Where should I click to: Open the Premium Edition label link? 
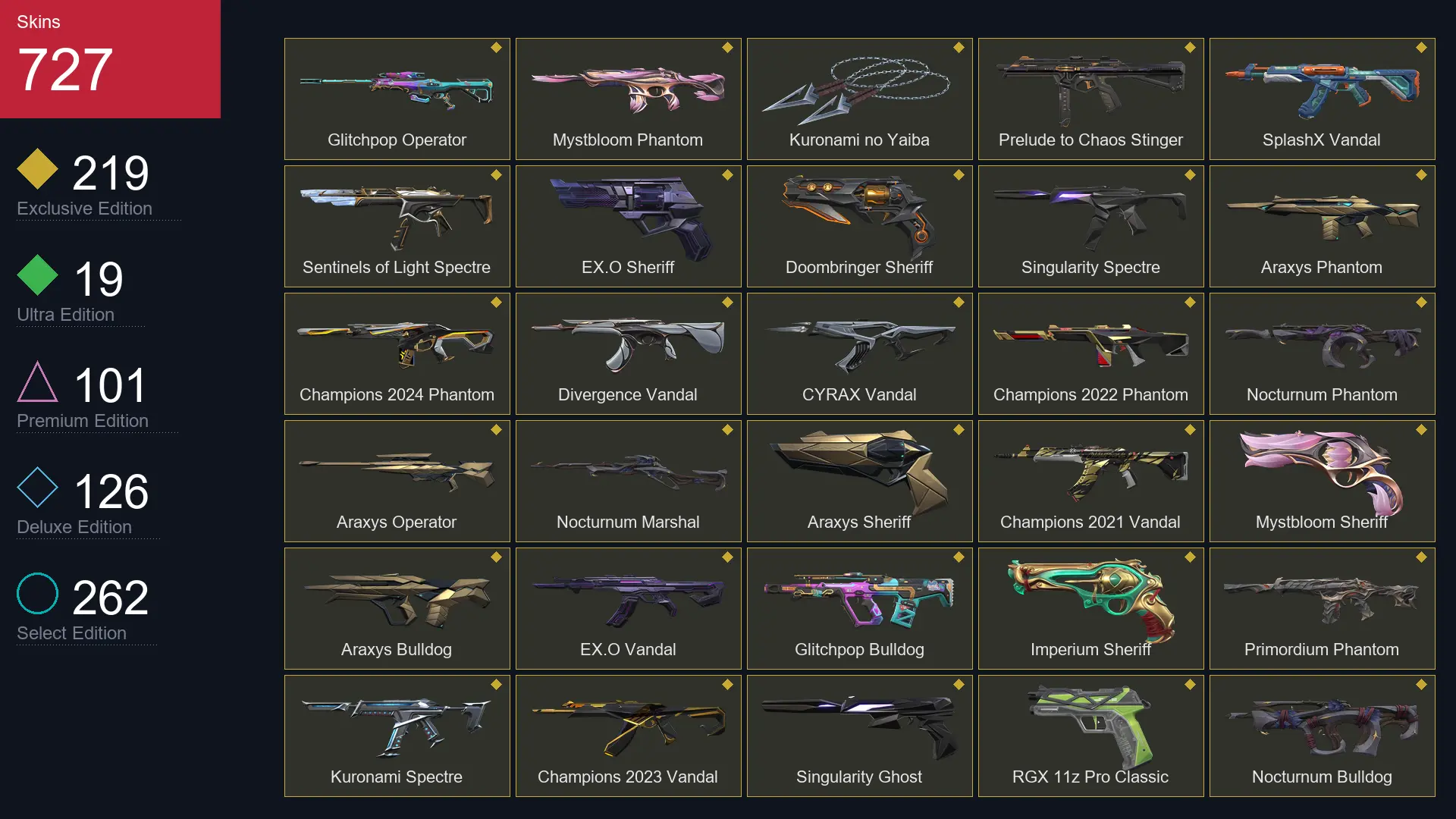[83, 421]
